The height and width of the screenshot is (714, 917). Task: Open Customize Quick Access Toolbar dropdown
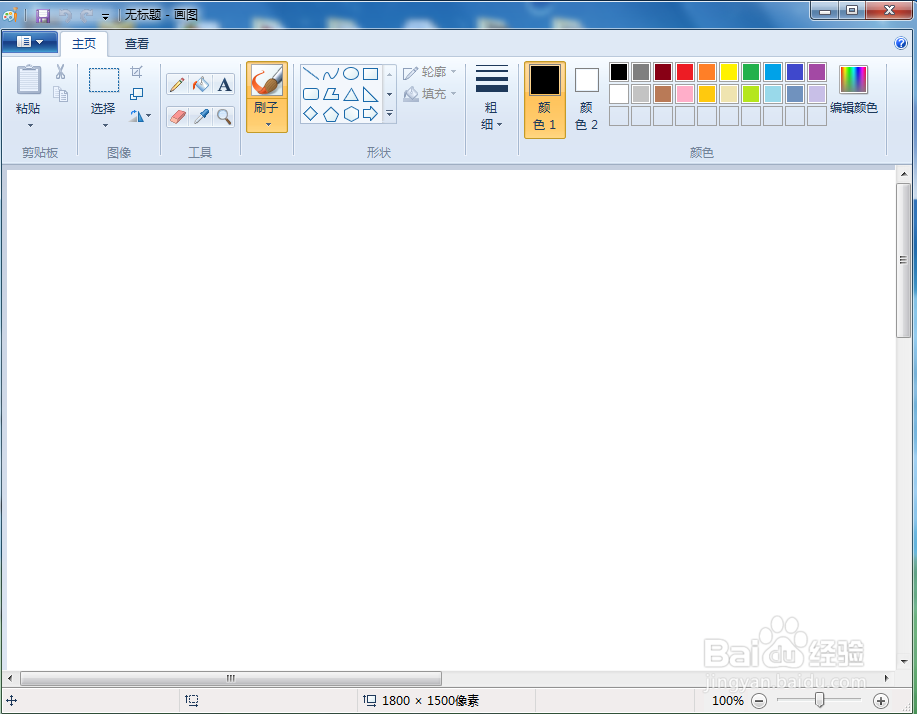point(105,16)
